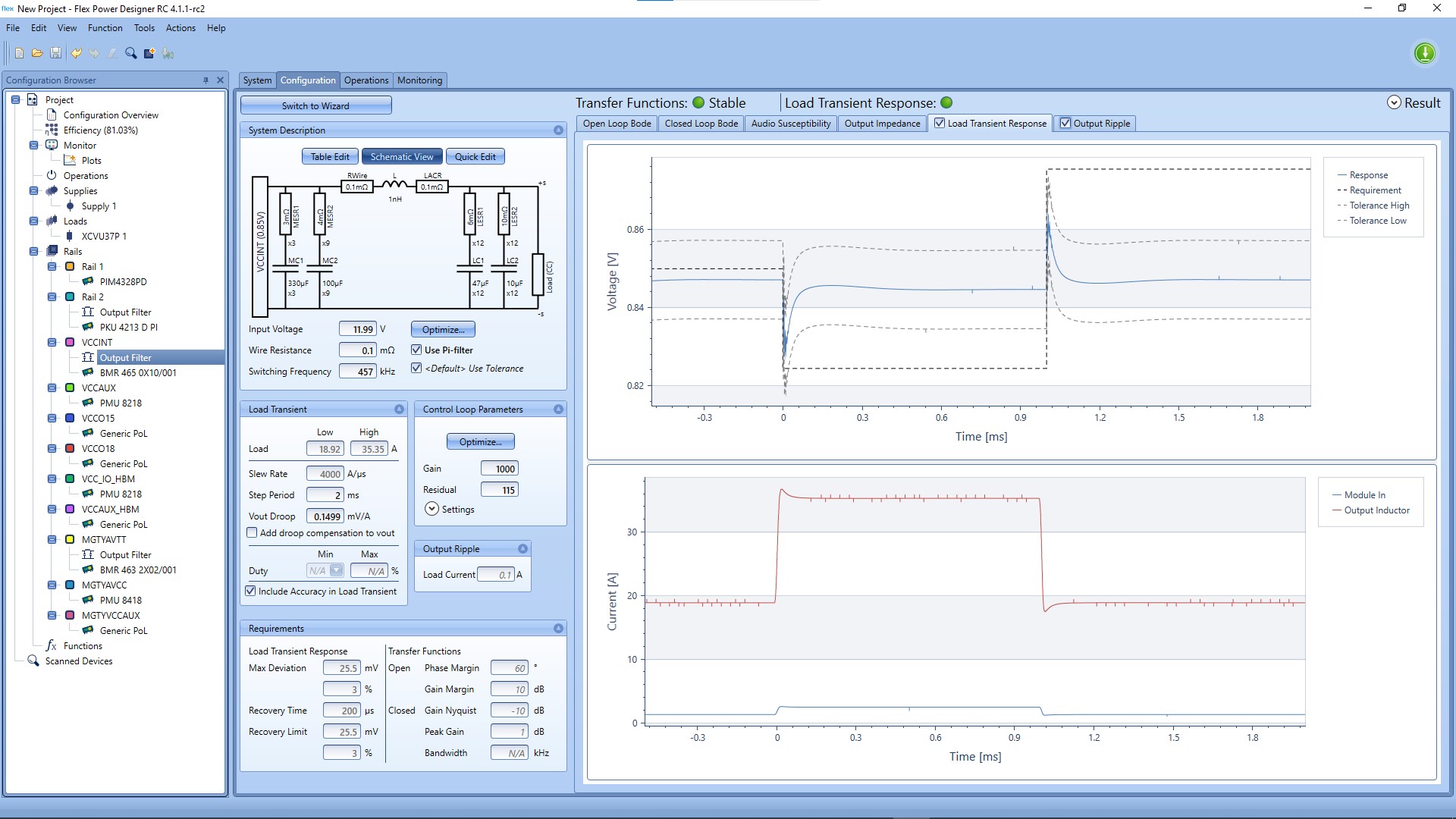Collapse the Rails tree node
This screenshot has height=819, width=1456.
pos(33,251)
